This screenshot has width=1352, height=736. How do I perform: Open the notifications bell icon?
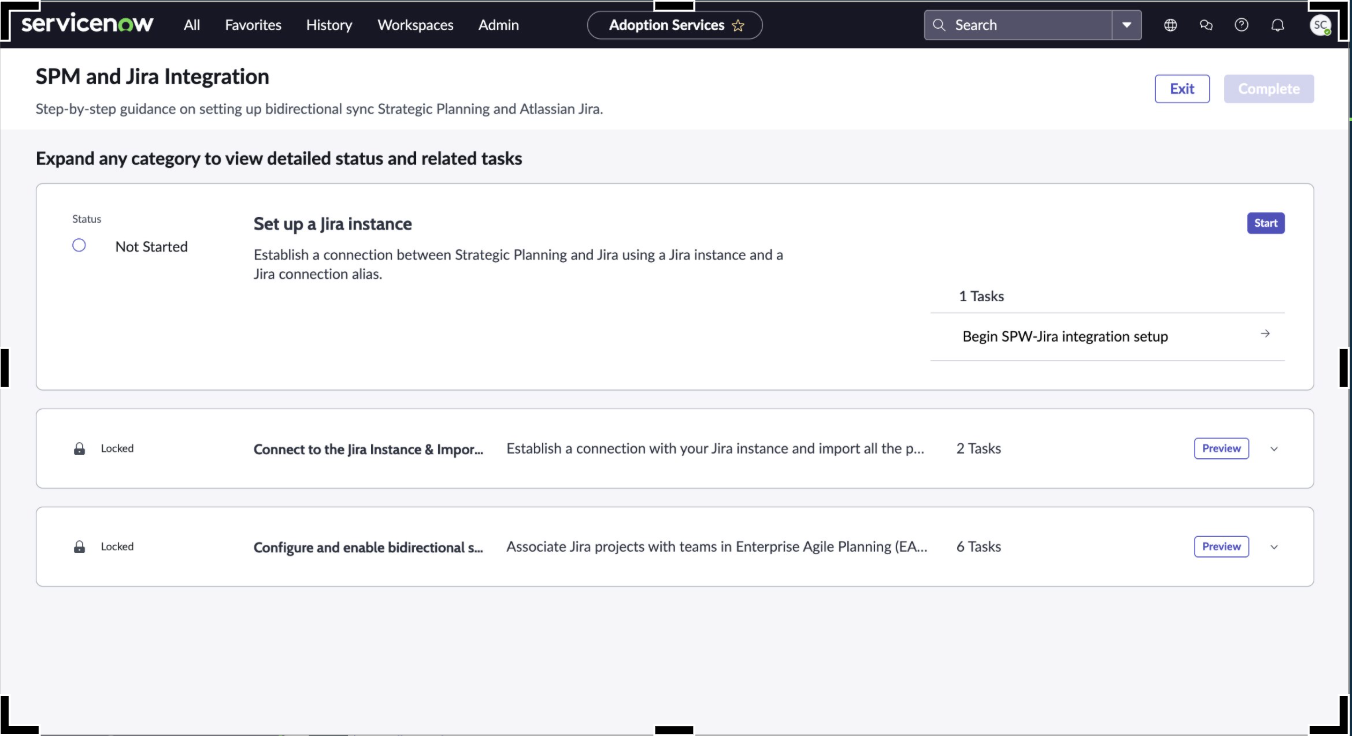[1277, 25]
